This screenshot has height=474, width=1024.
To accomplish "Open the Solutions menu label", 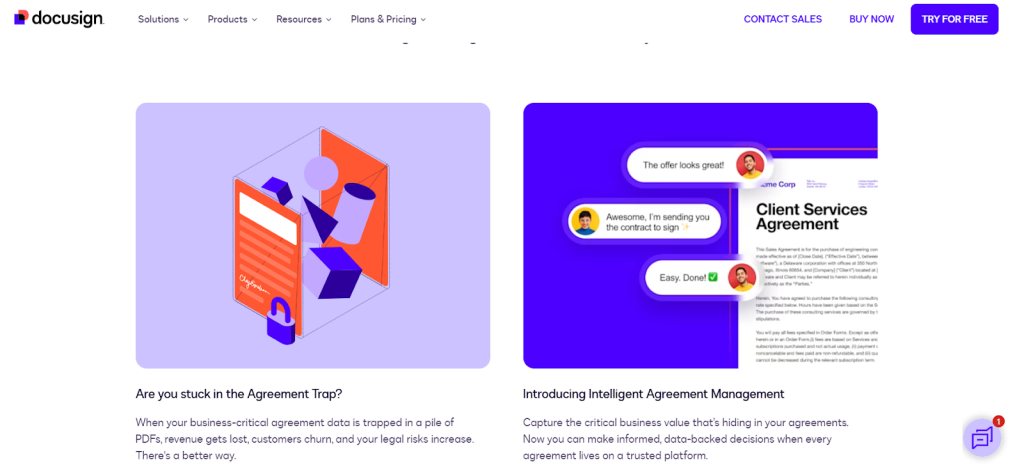I will pyautogui.click(x=158, y=20).
